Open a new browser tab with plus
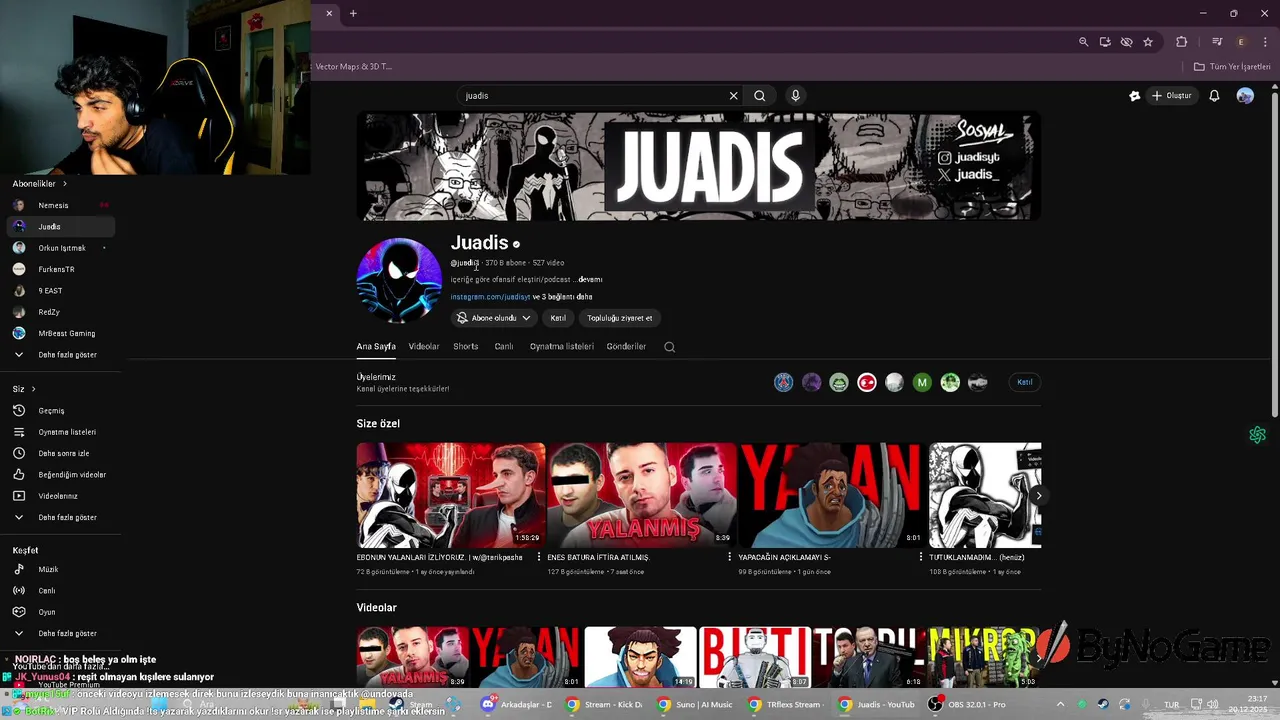 pyautogui.click(x=353, y=13)
